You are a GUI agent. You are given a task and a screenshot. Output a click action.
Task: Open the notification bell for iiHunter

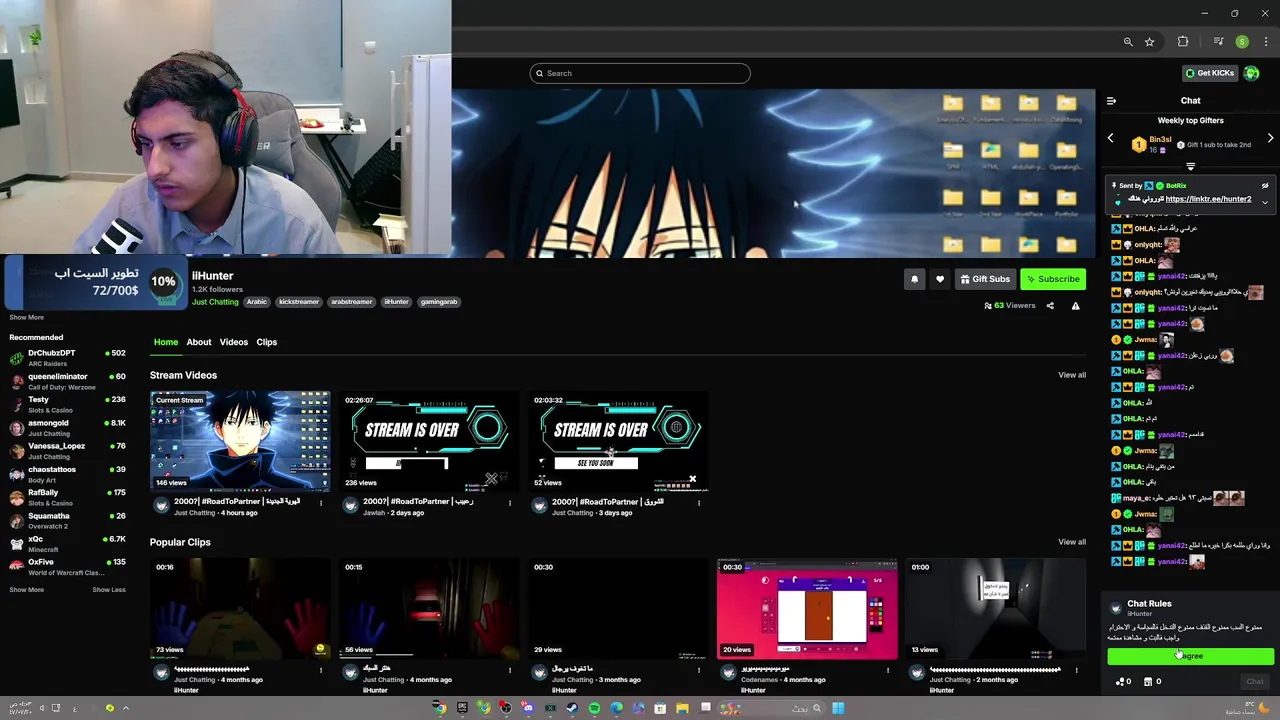914,279
